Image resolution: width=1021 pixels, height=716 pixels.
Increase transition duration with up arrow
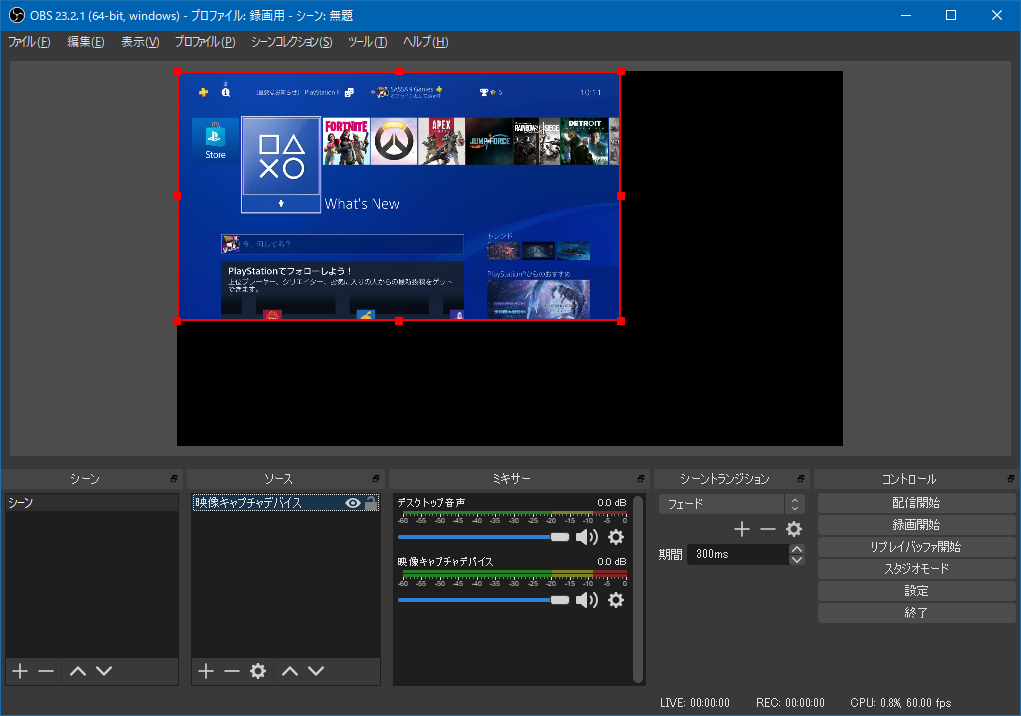pos(796,549)
